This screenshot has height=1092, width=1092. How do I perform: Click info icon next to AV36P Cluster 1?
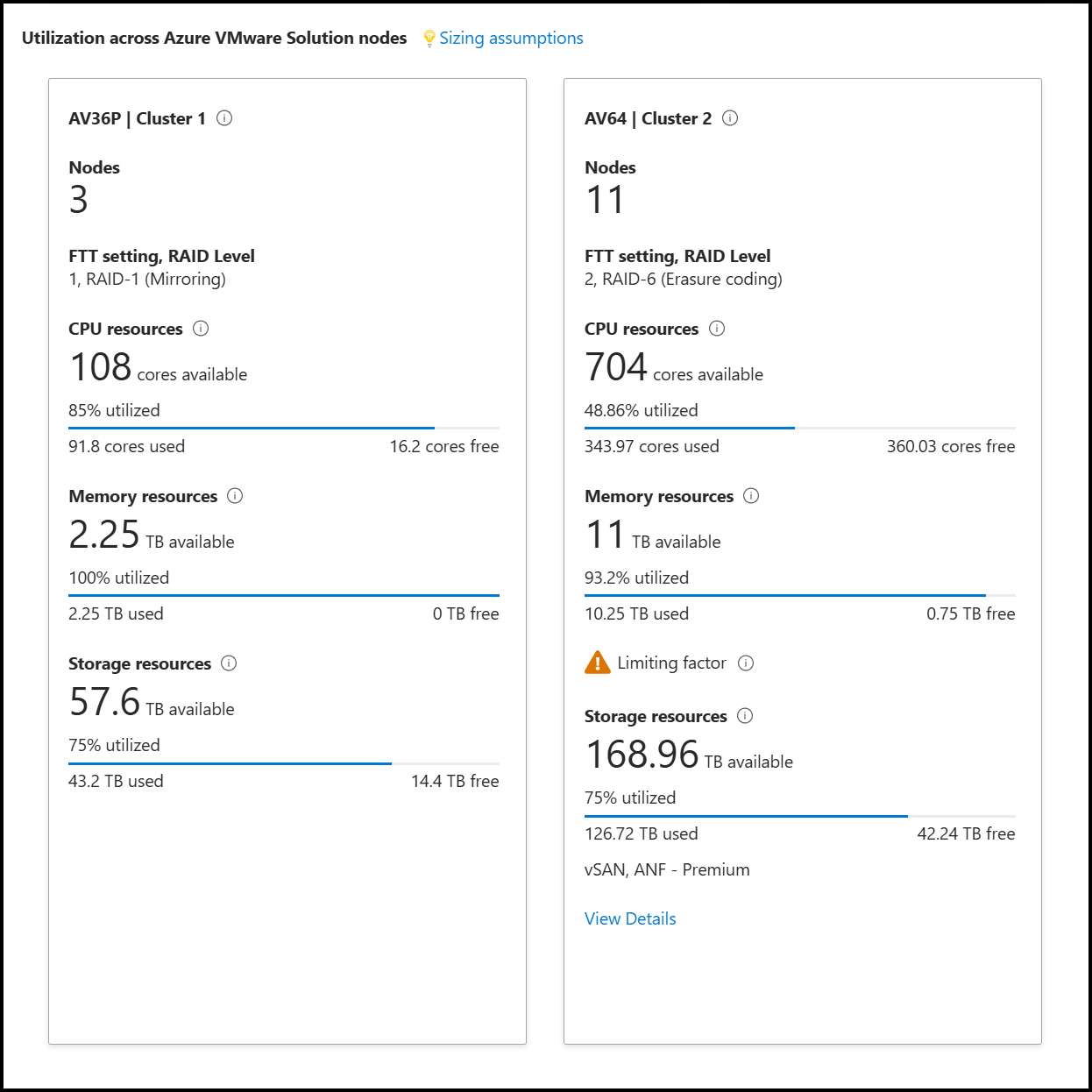pyautogui.click(x=224, y=118)
